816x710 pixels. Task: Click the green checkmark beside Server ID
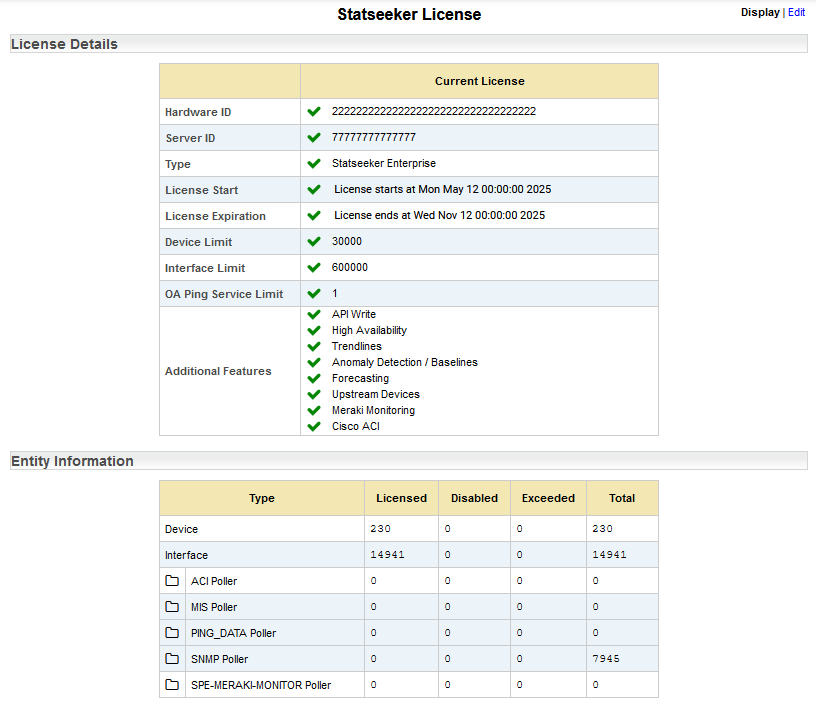[314, 137]
